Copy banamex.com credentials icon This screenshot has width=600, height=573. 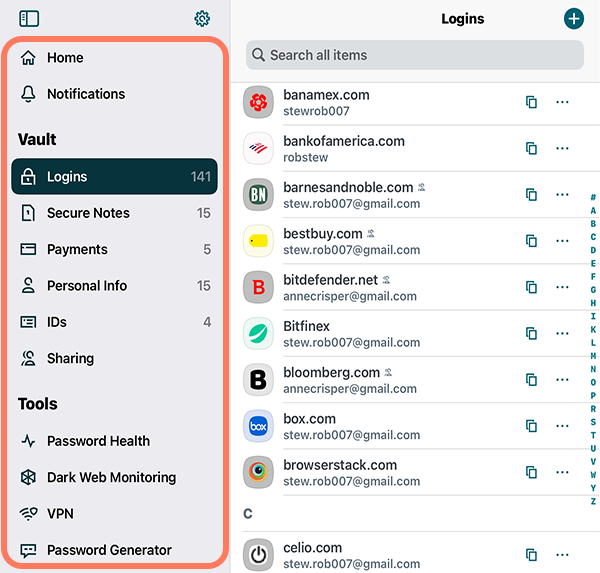[x=531, y=102]
